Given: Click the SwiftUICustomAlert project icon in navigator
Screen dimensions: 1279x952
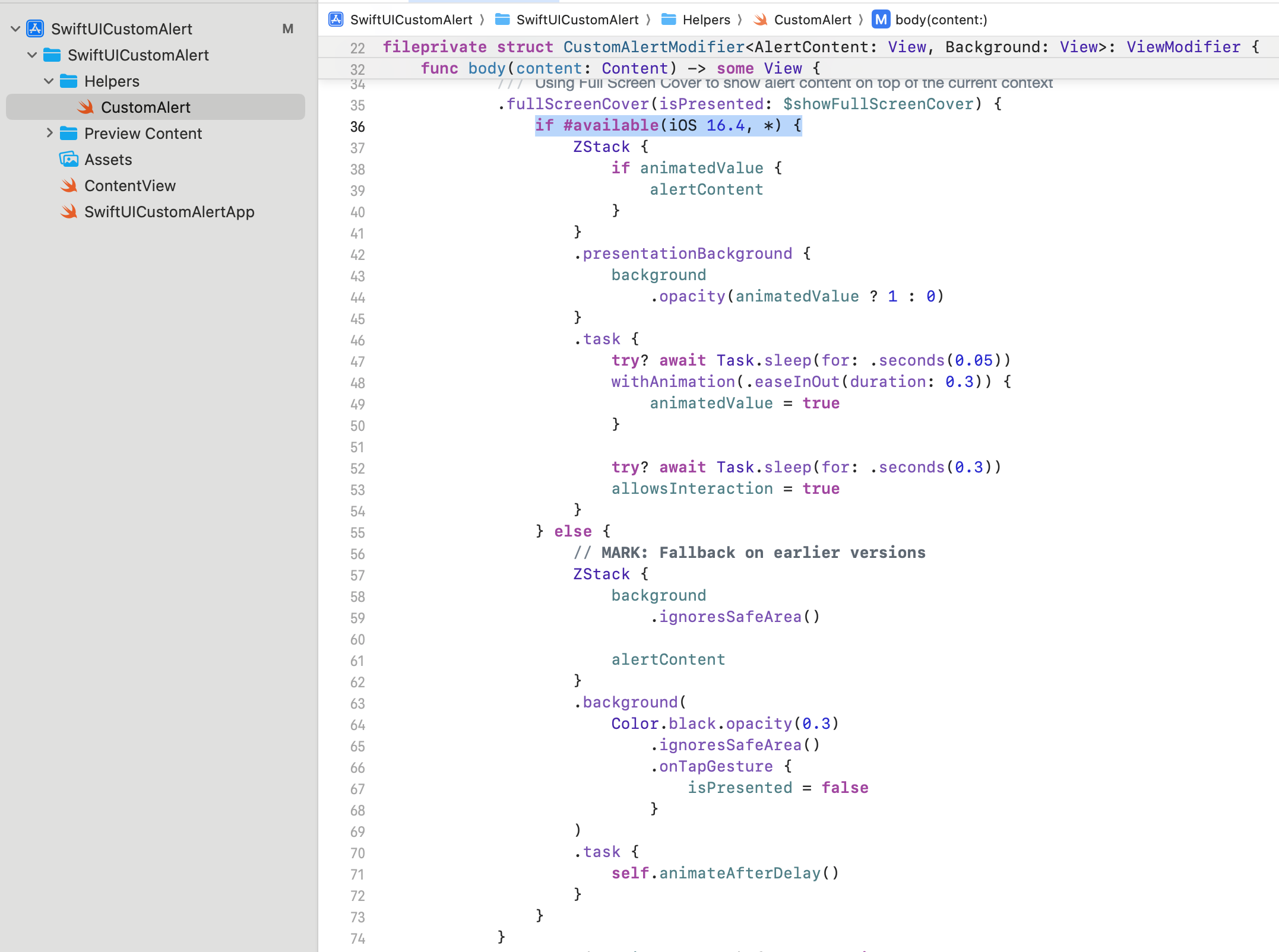Looking at the screenshot, I should tap(36, 28).
